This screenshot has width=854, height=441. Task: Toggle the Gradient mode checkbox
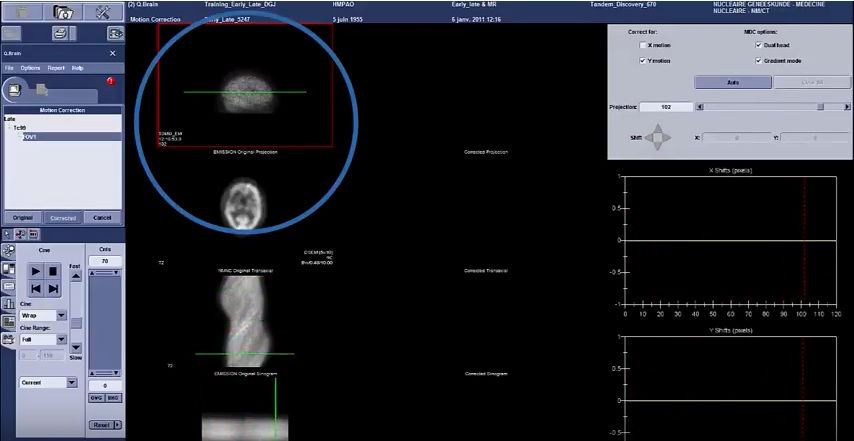tap(759, 61)
